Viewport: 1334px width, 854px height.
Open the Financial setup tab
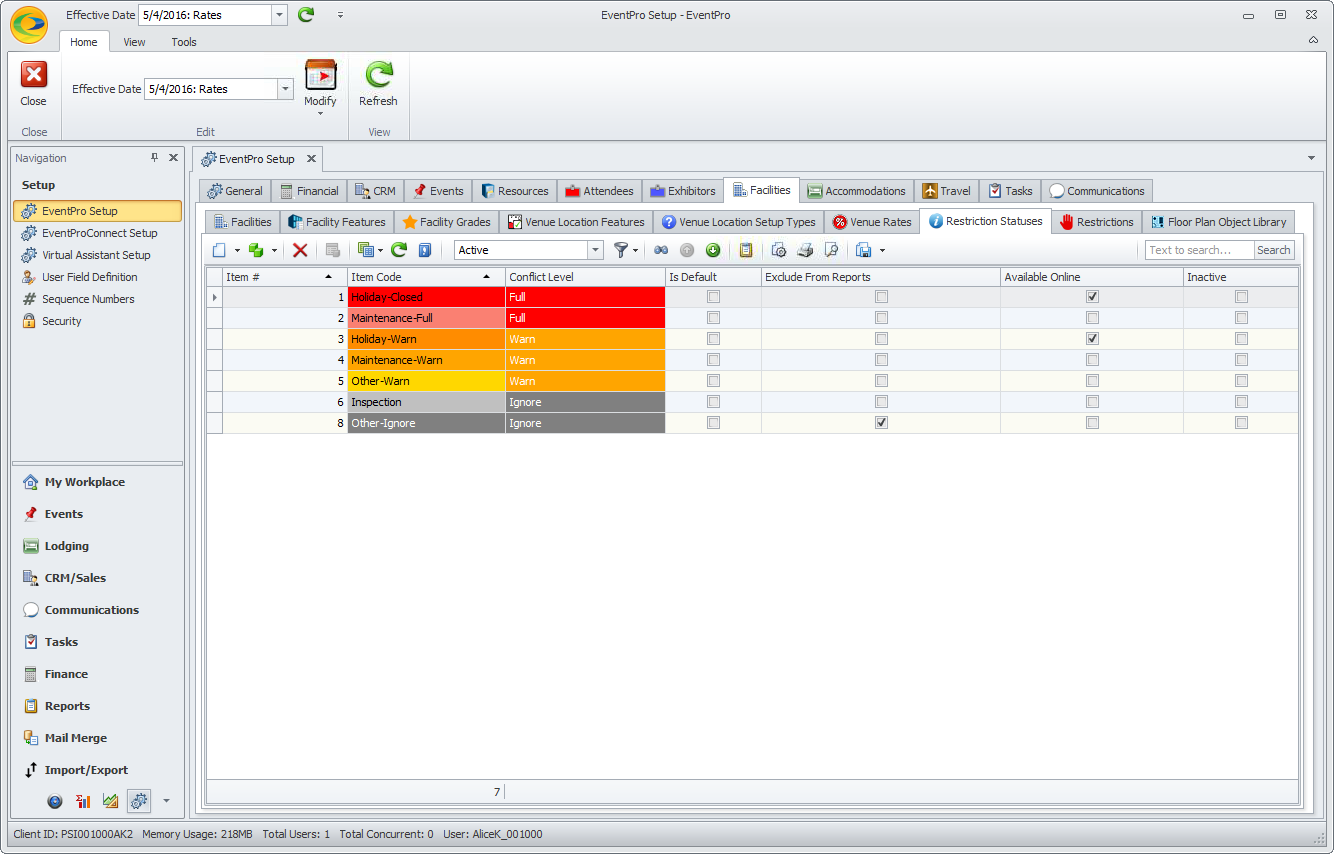tap(308, 191)
